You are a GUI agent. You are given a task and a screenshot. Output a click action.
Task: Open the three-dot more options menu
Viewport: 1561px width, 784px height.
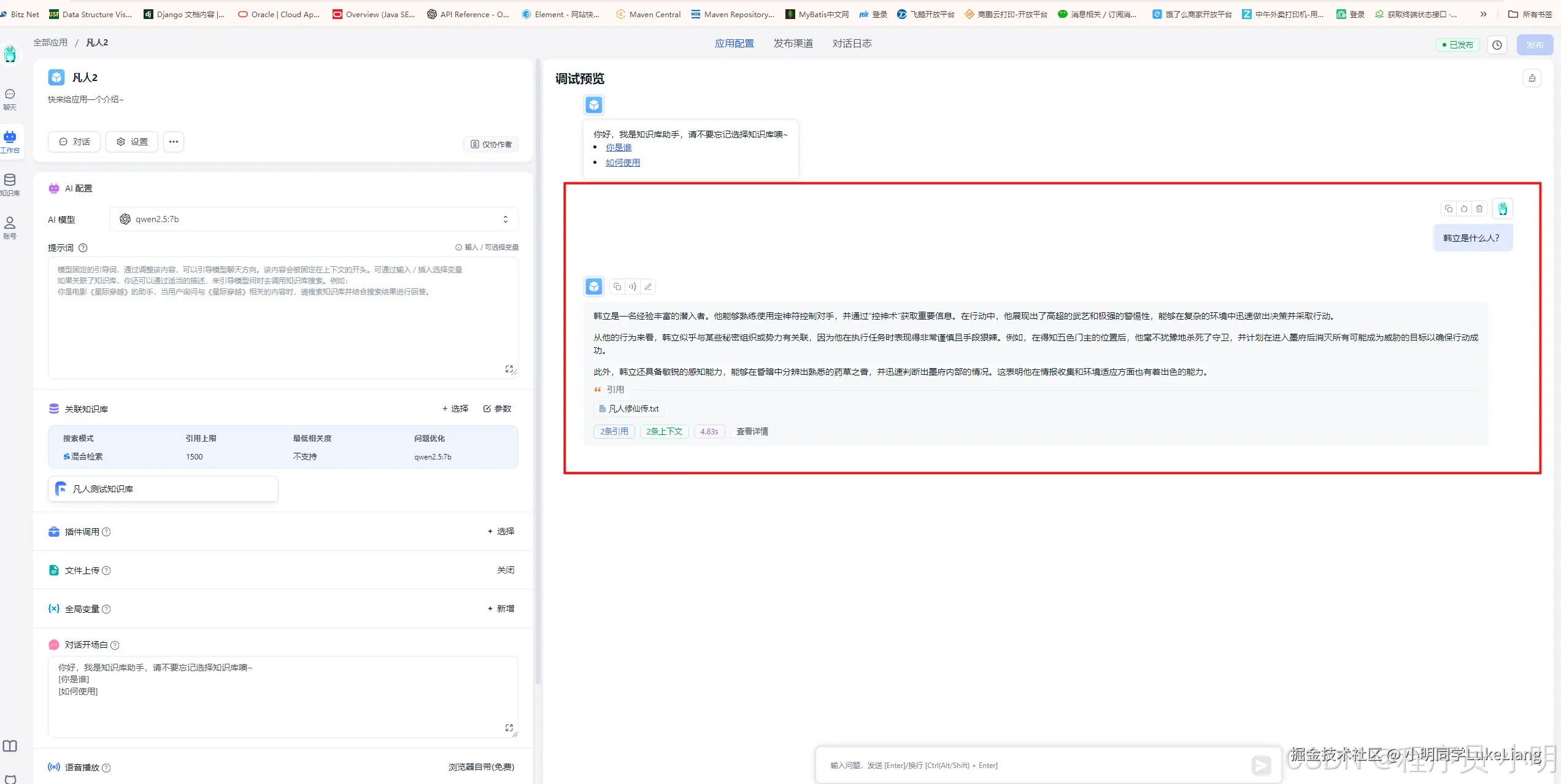174,142
